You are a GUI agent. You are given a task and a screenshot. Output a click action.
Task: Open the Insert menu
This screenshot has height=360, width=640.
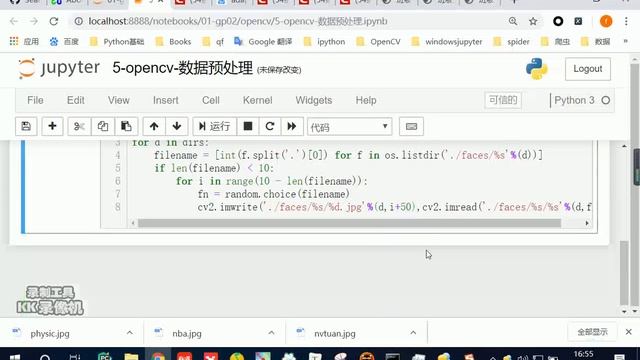166,100
